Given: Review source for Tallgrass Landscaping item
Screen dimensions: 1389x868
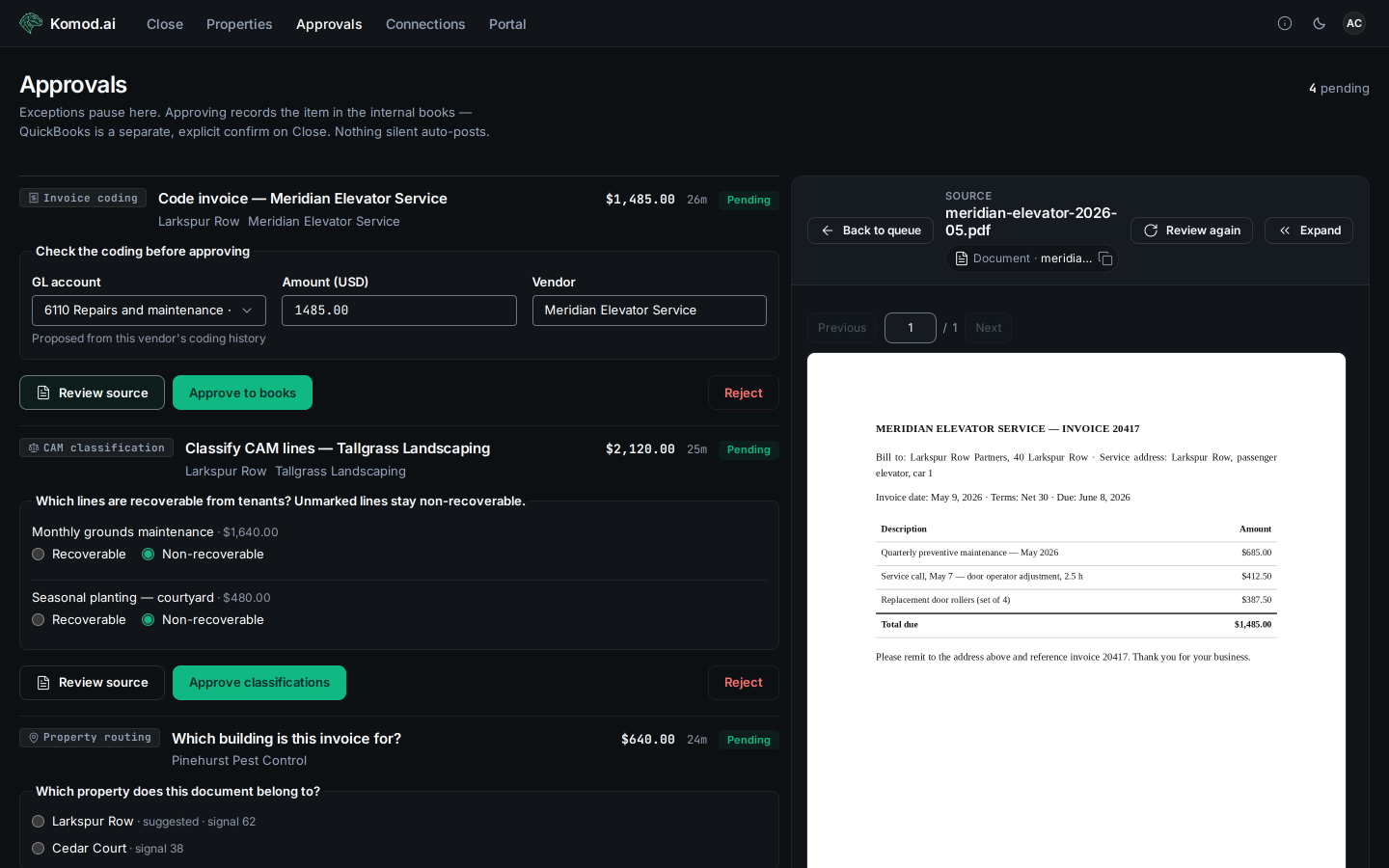Looking at the screenshot, I should point(92,683).
